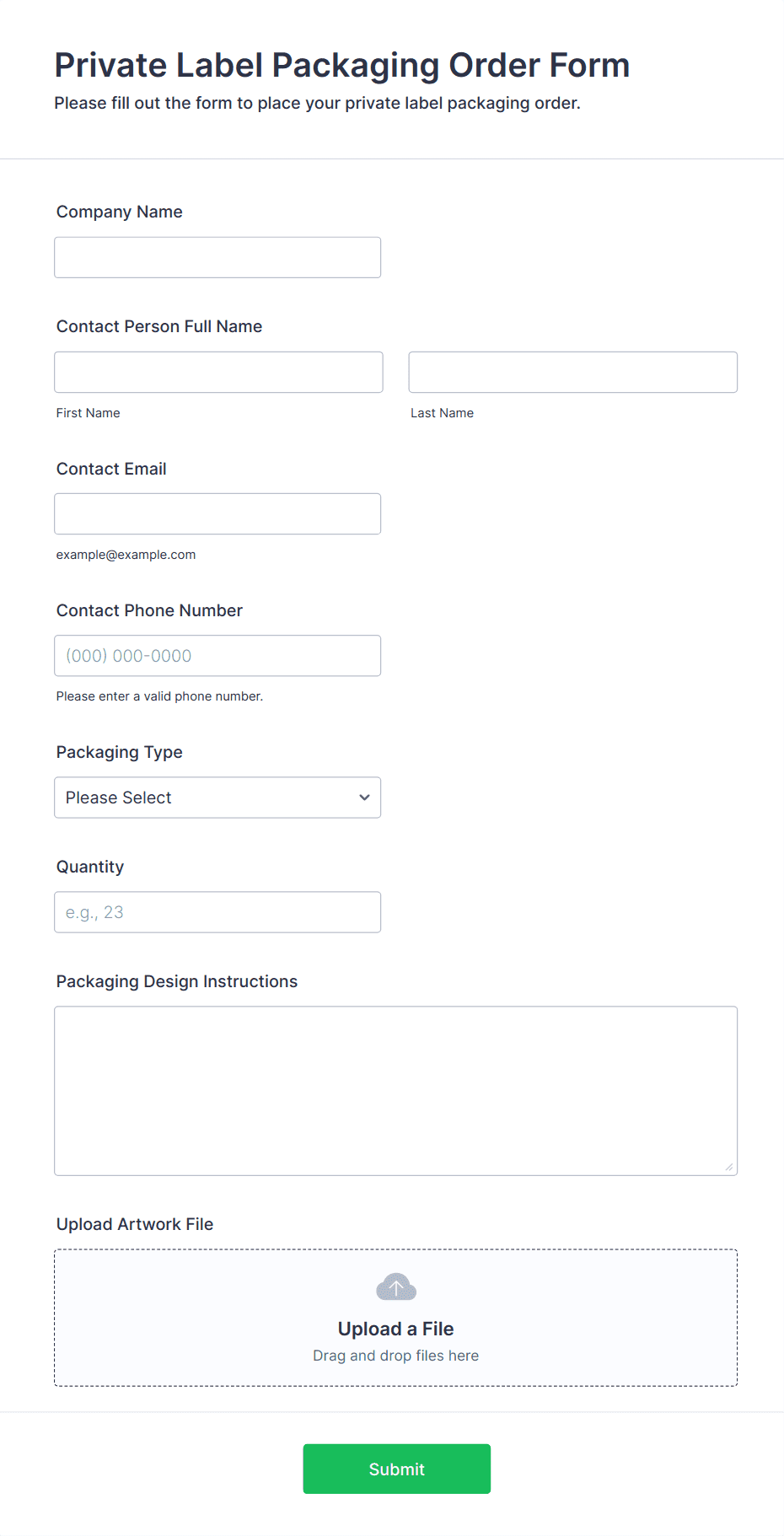This screenshot has width=784, height=1536.
Task: Click the Packaging Type label
Action: (119, 752)
